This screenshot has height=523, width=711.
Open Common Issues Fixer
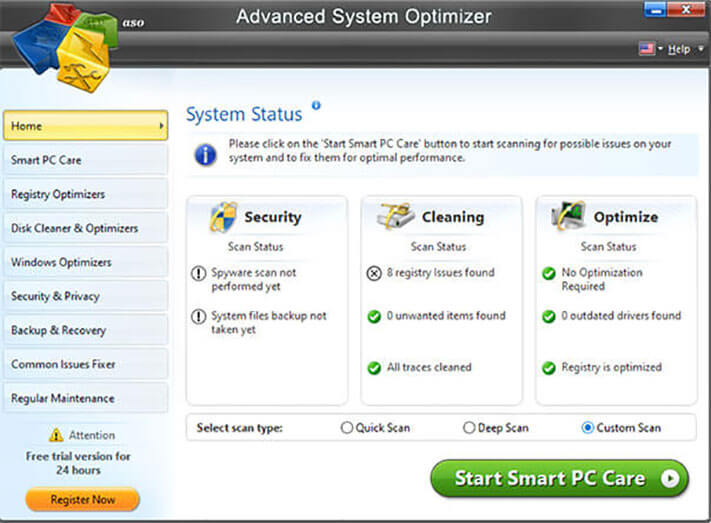[85, 364]
